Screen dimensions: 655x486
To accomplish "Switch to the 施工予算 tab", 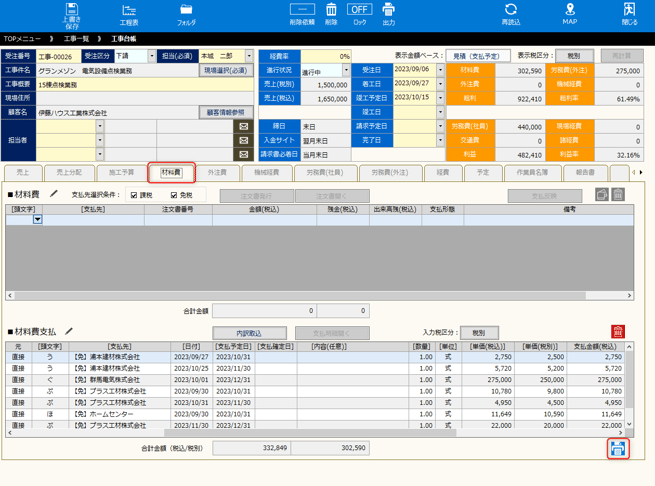I will 122,173.
